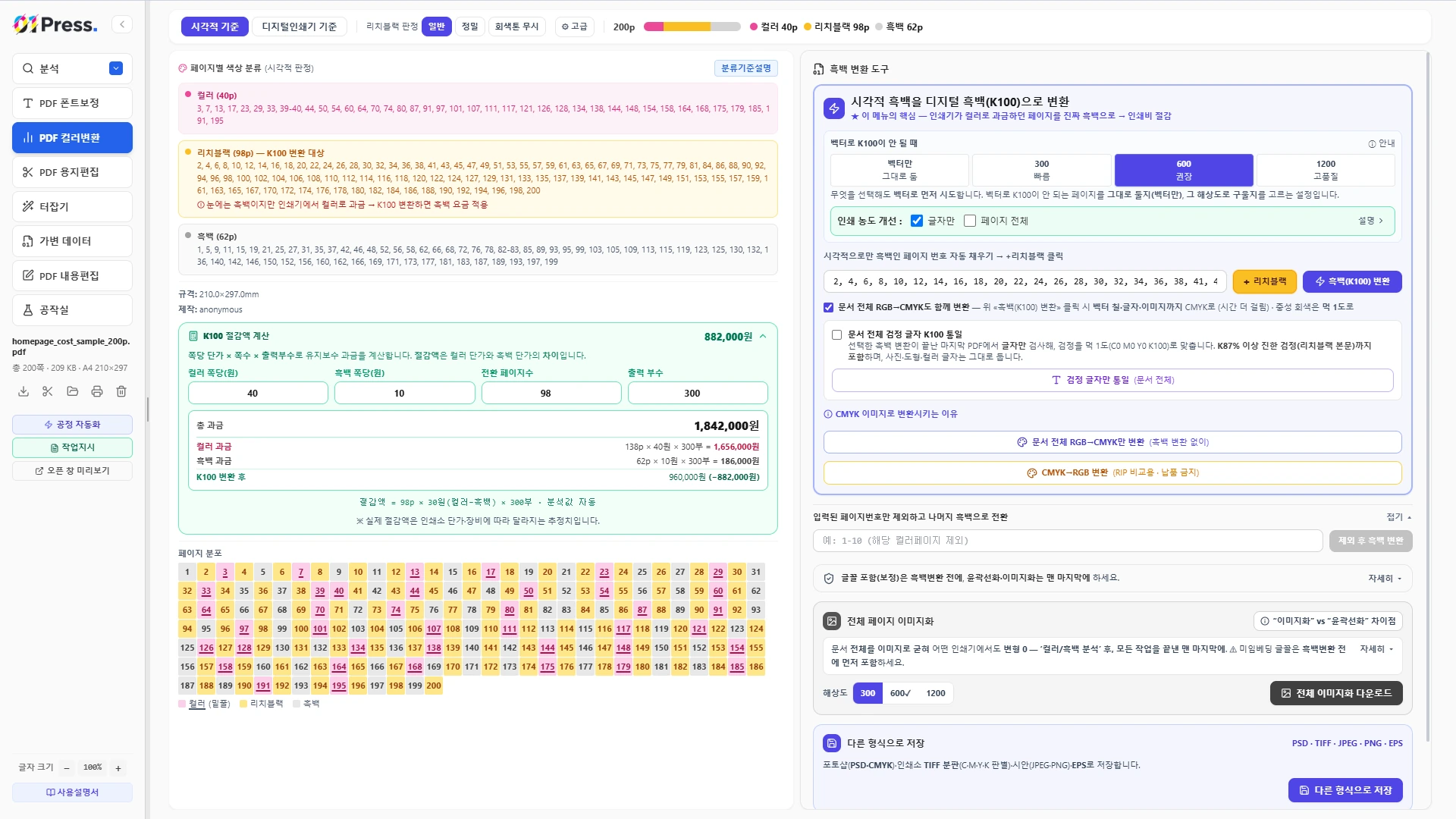Click the printer icon in sidebar
This screenshot has height=819, width=1456.
coord(97,391)
